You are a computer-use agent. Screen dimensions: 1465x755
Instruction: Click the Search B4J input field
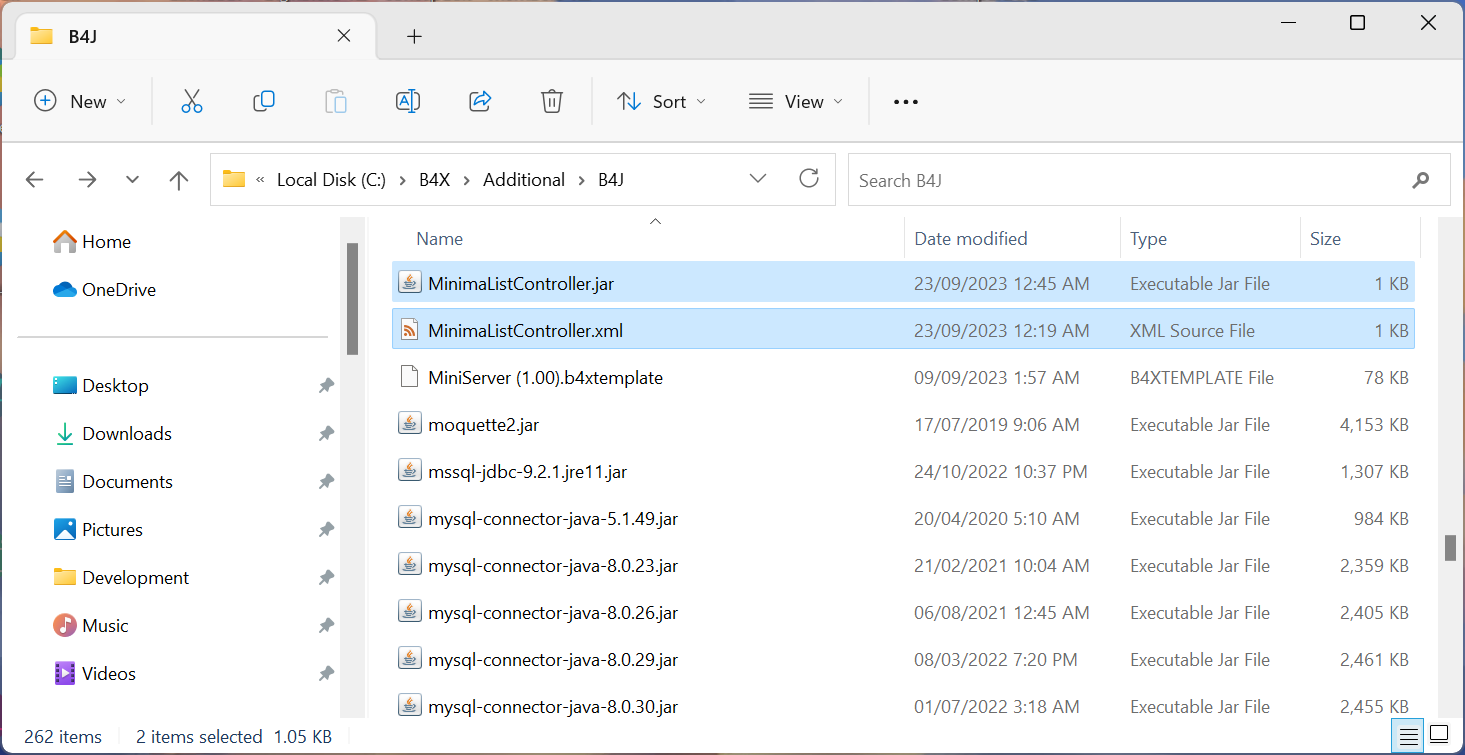tap(1149, 180)
